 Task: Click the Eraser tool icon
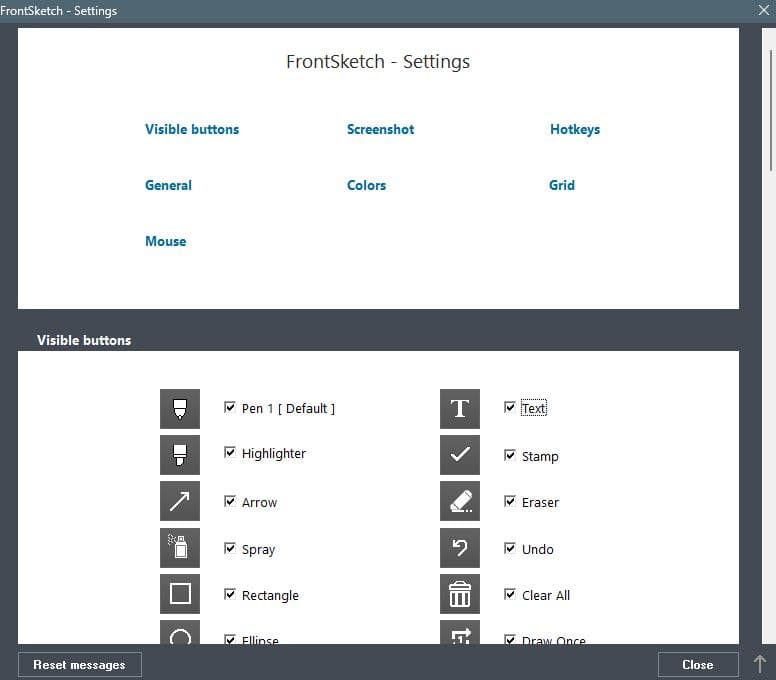point(460,501)
